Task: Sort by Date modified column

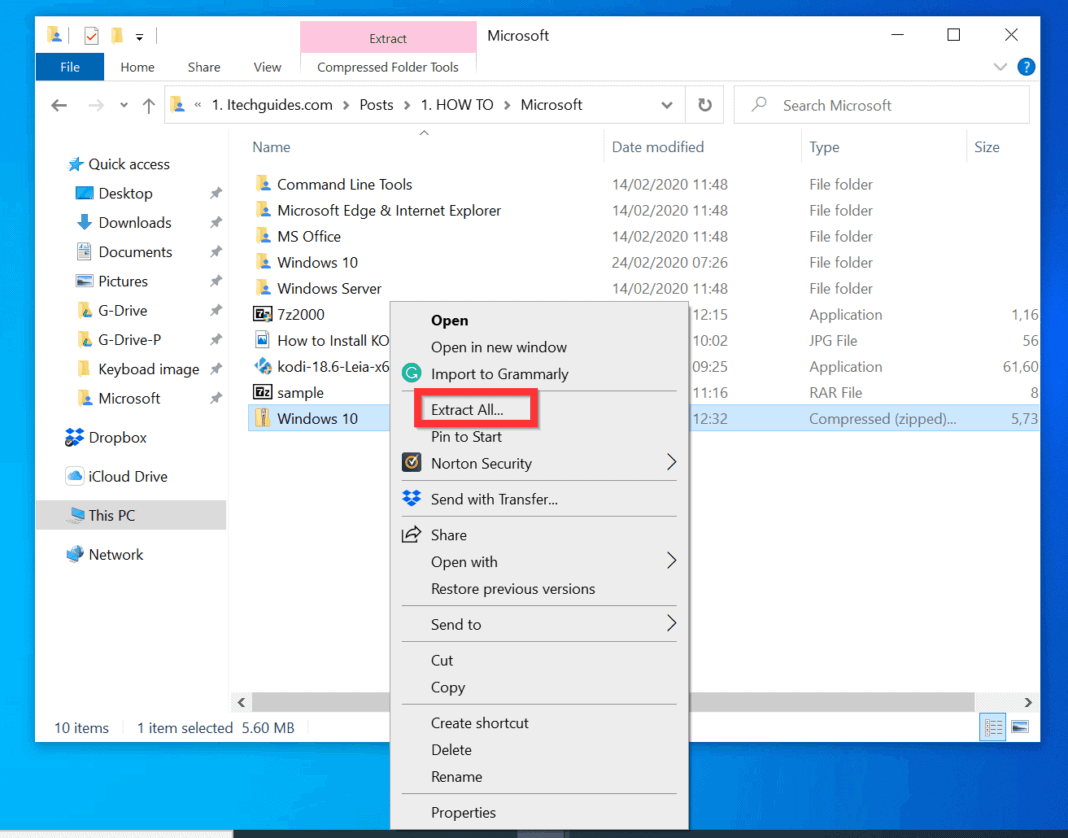Action: pos(657,147)
